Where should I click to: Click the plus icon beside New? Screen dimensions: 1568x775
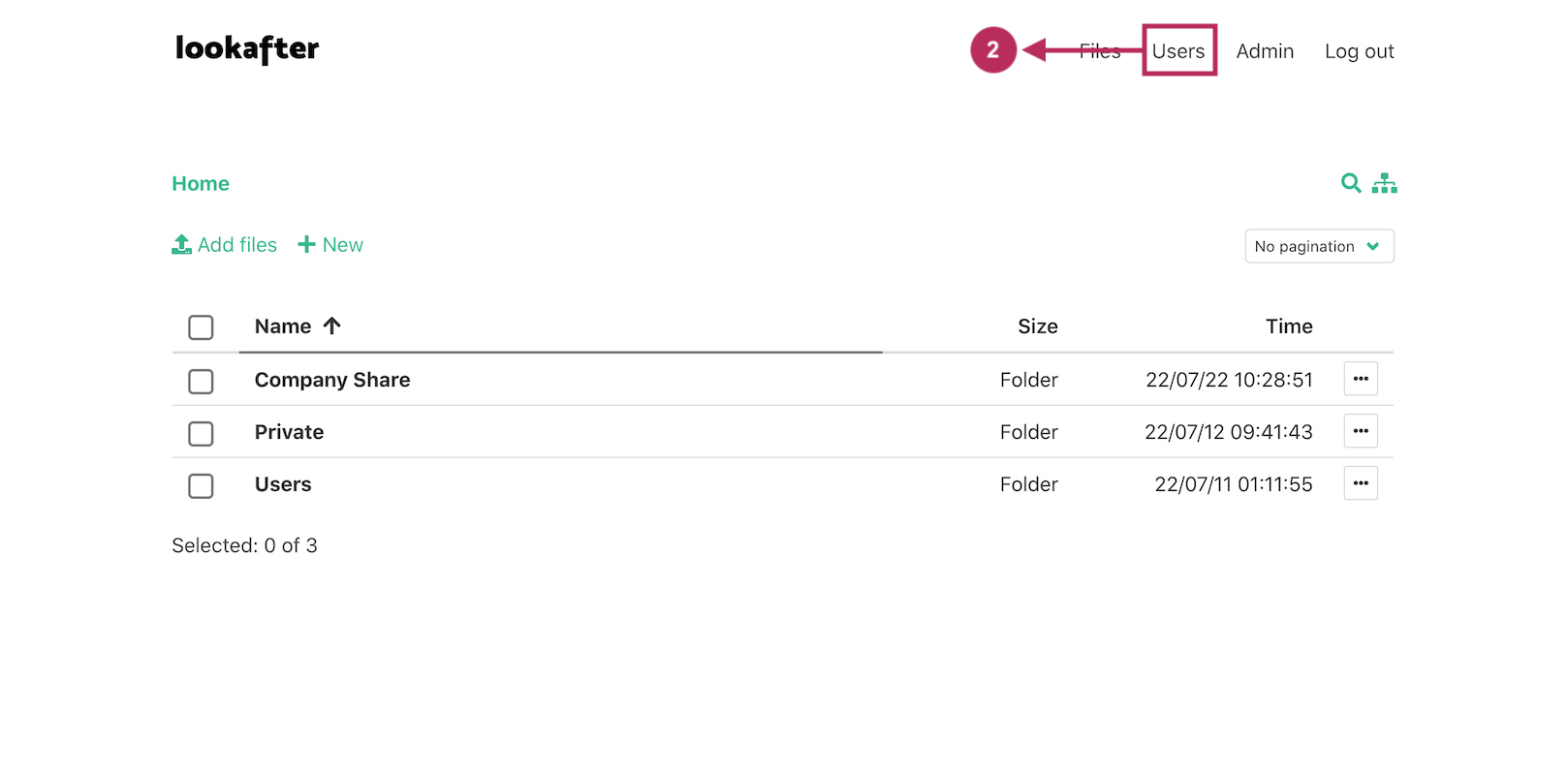point(306,244)
